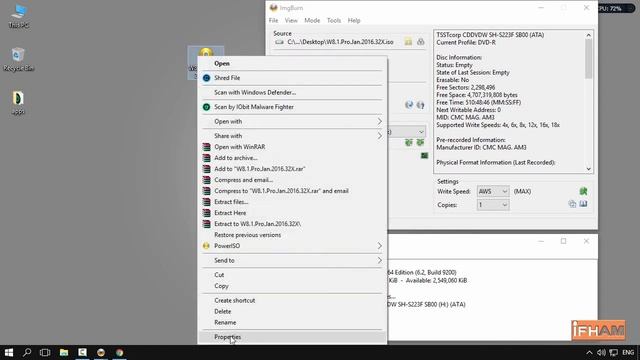The height and width of the screenshot is (360, 640).
Task: Show hidden system tray icons
Action: pyautogui.click(x=589, y=352)
